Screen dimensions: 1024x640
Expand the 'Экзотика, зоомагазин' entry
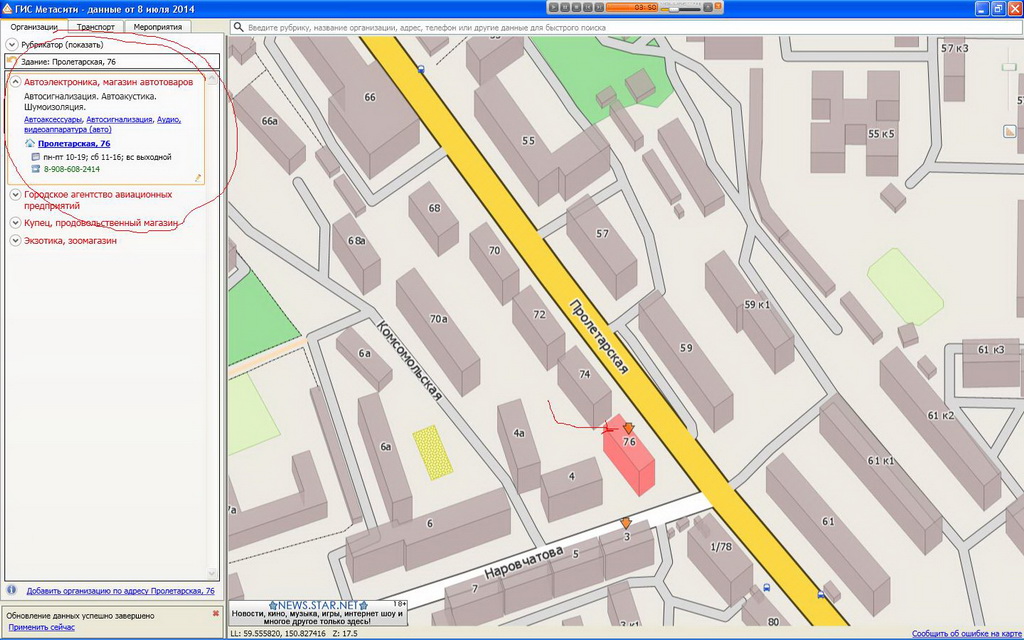(x=15, y=241)
